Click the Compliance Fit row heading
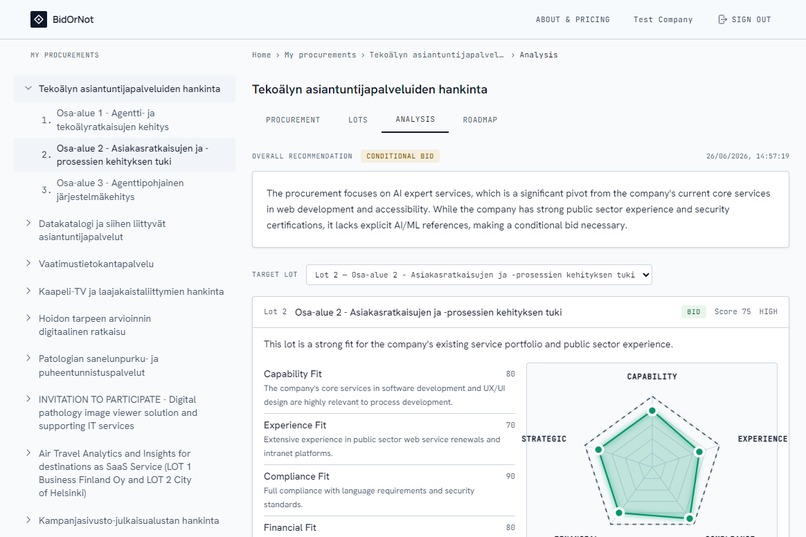Screen dimensions: 806x537 (296, 476)
